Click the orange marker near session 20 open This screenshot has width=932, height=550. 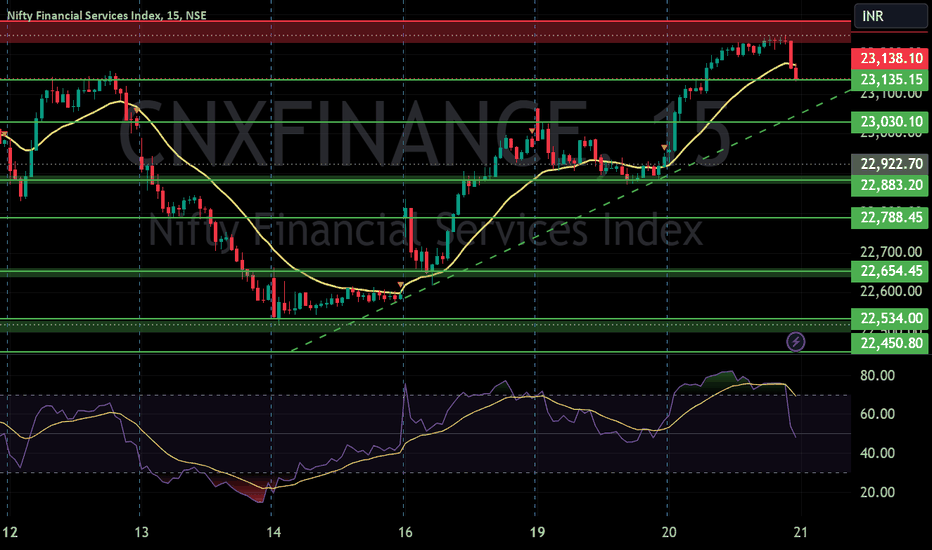tap(664, 147)
